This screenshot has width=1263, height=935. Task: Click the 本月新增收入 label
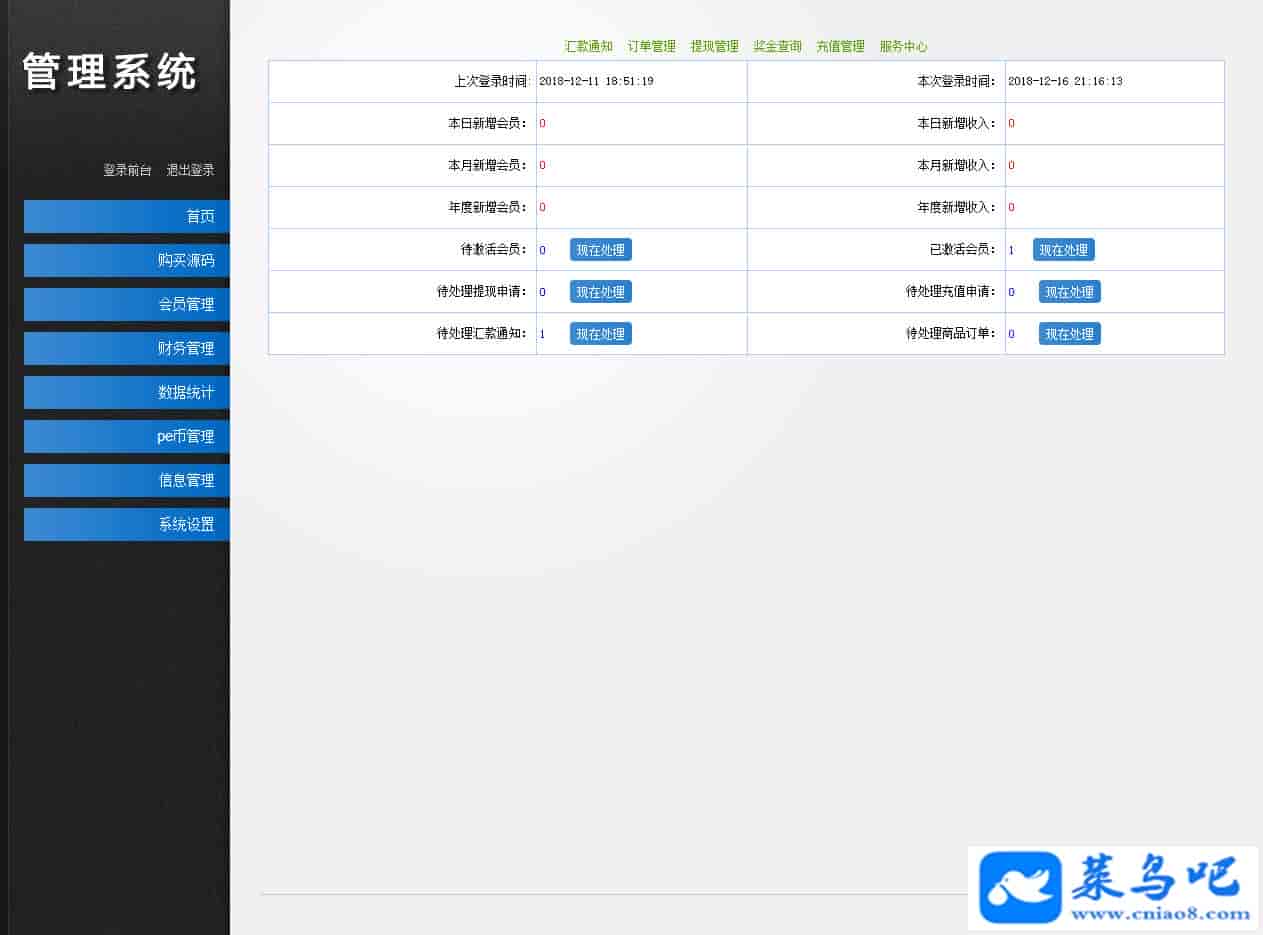957,165
